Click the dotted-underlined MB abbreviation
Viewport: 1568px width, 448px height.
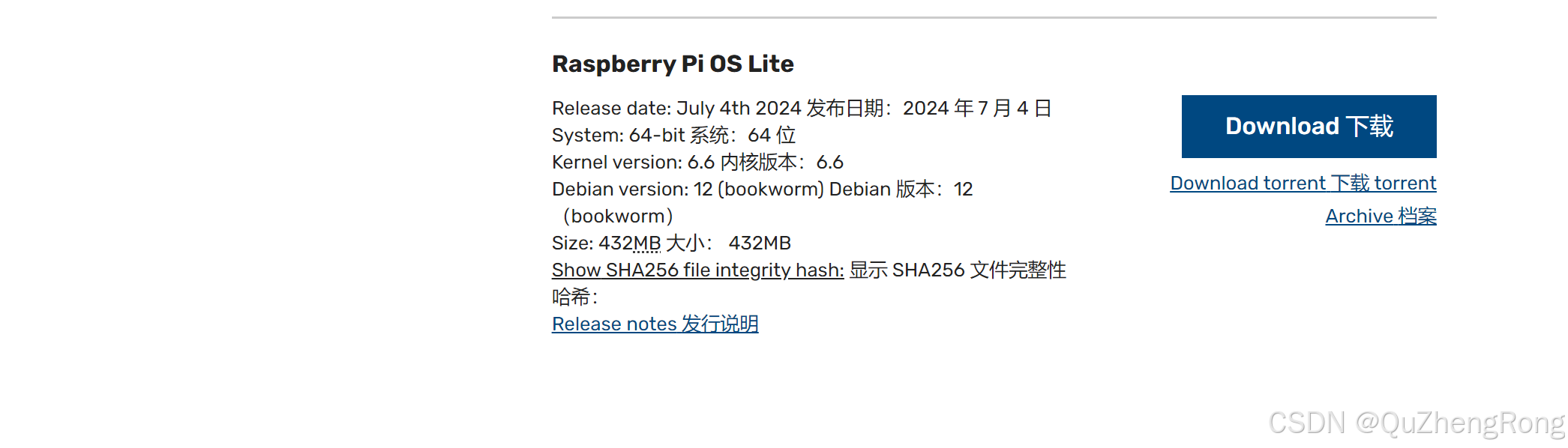click(x=646, y=243)
